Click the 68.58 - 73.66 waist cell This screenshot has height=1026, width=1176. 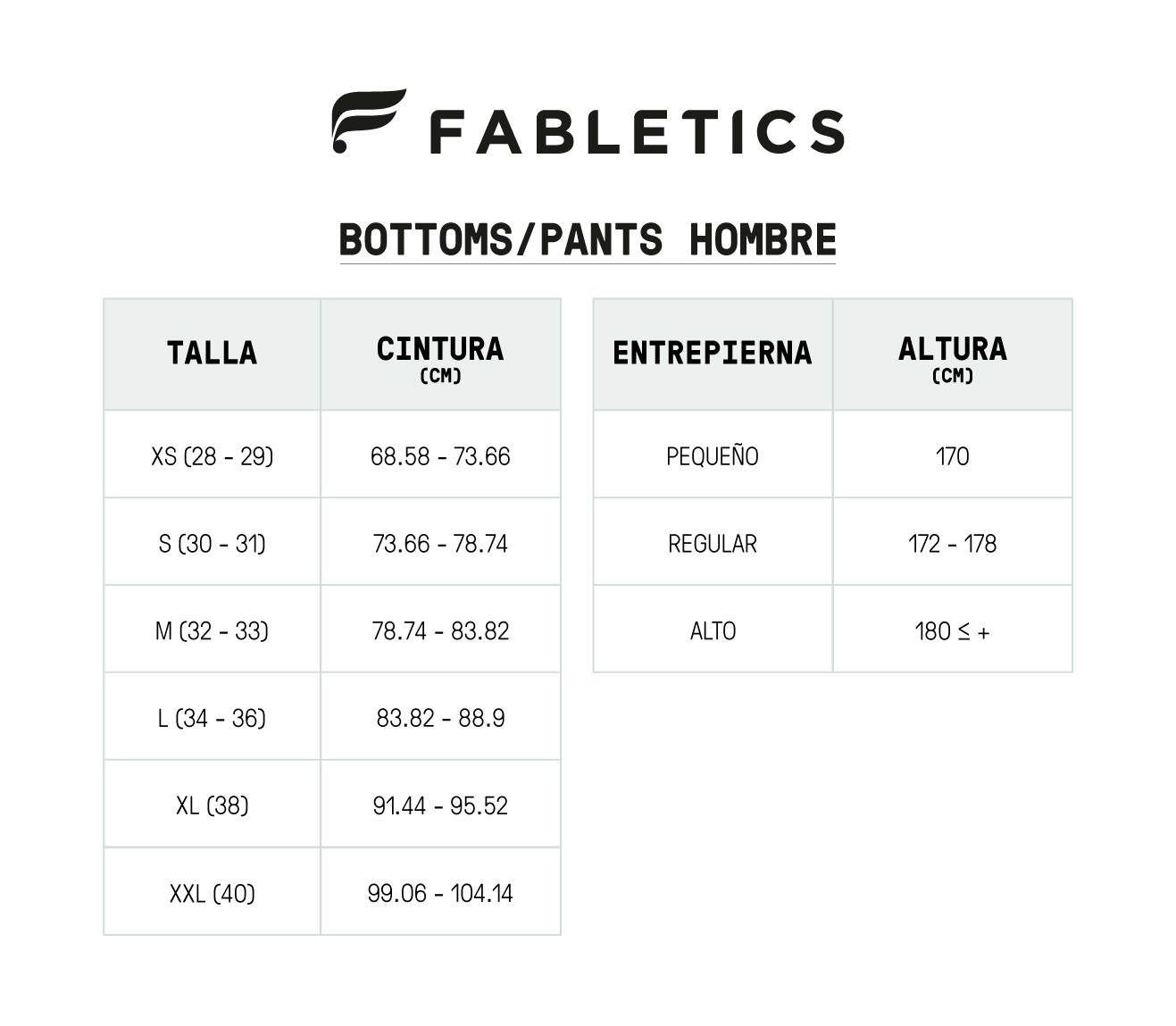[440, 456]
